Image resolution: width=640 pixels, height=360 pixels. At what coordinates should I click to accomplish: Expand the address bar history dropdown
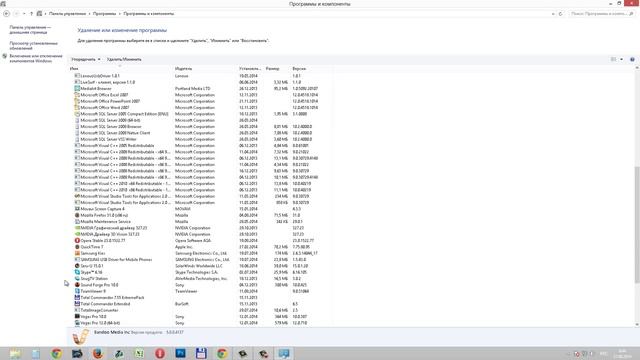(553, 14)
